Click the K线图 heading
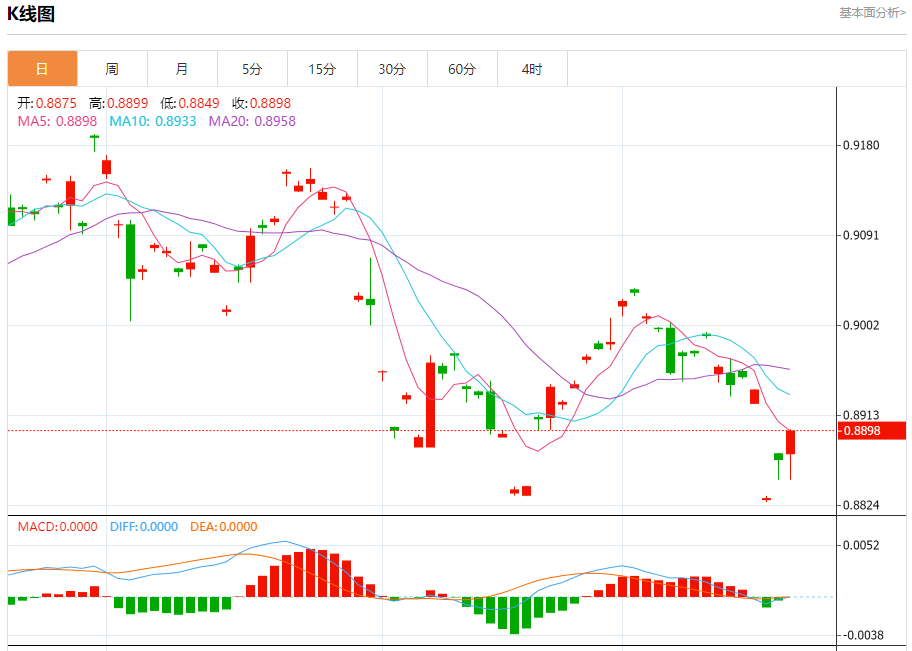 [x=31, y=14]
